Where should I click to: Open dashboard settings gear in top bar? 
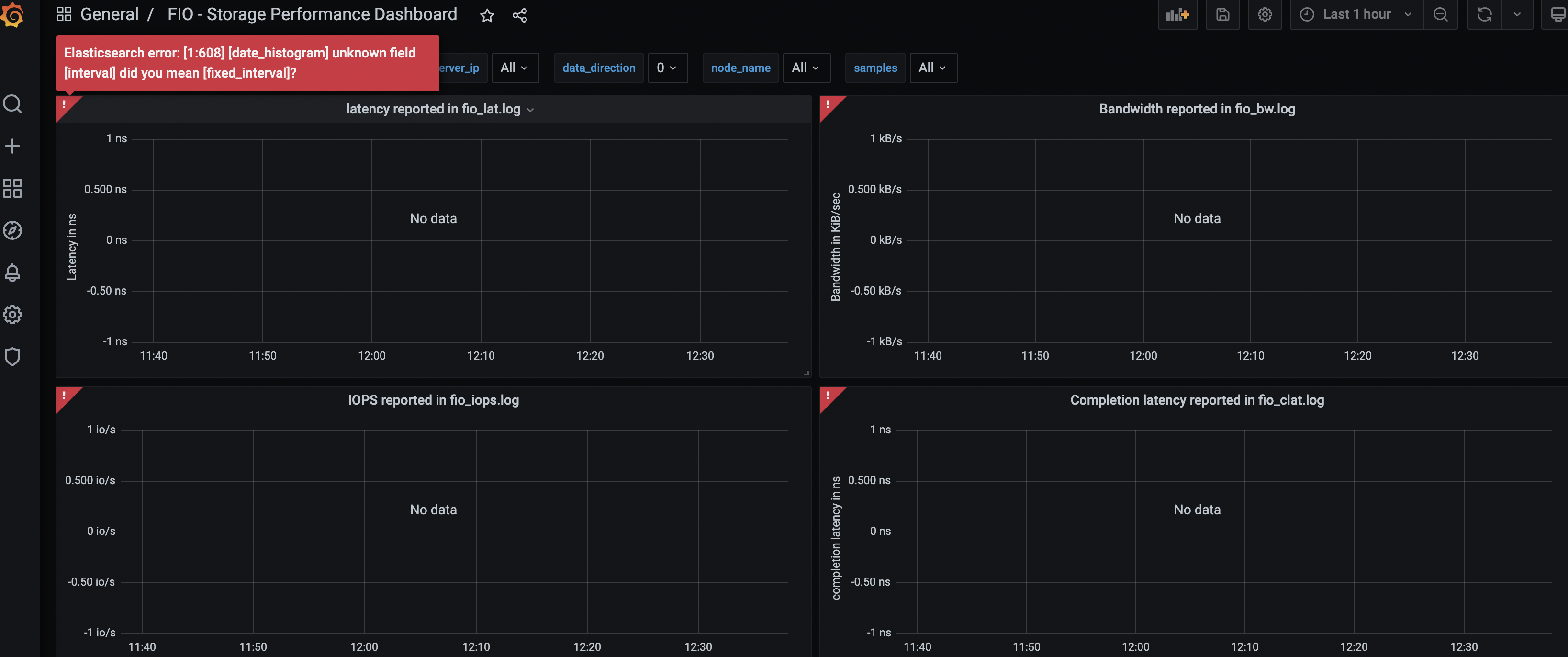tap(1264, 15)
